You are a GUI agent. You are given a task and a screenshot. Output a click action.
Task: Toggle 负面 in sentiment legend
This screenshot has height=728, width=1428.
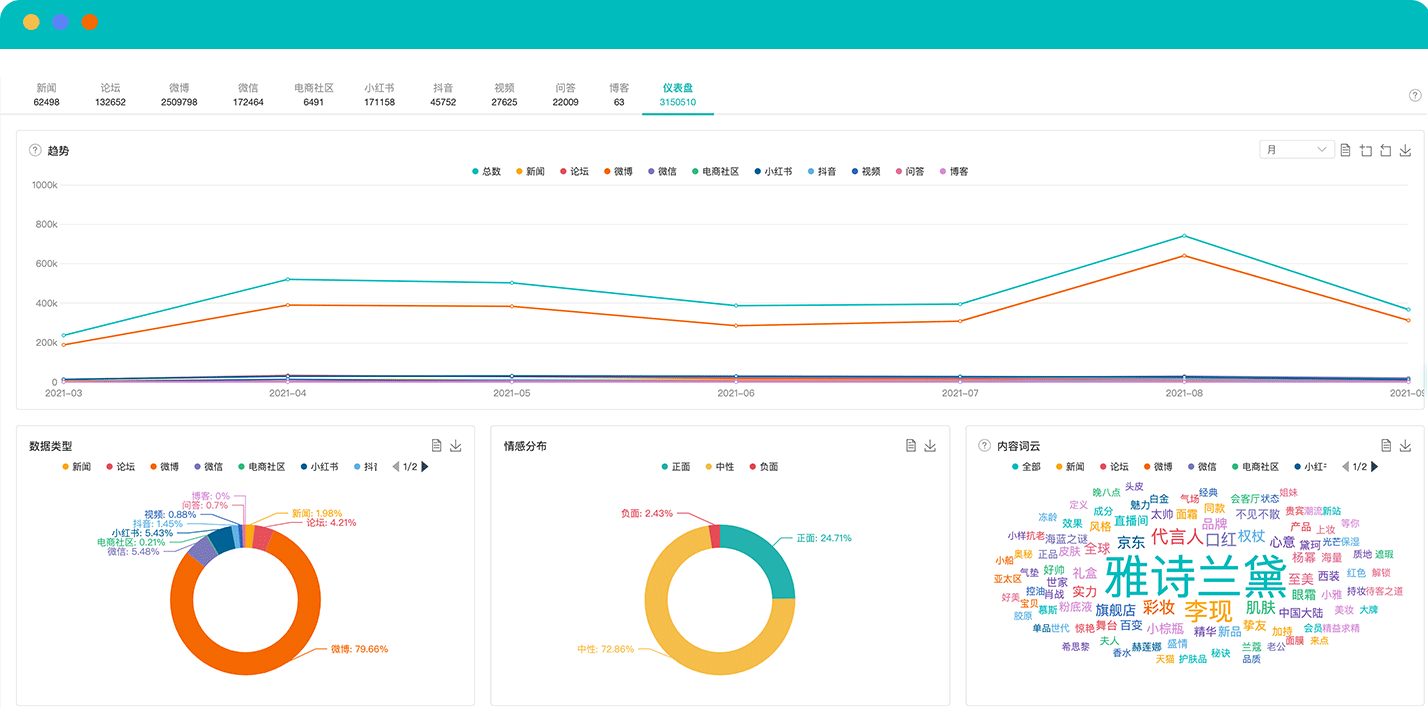(763, 467)
